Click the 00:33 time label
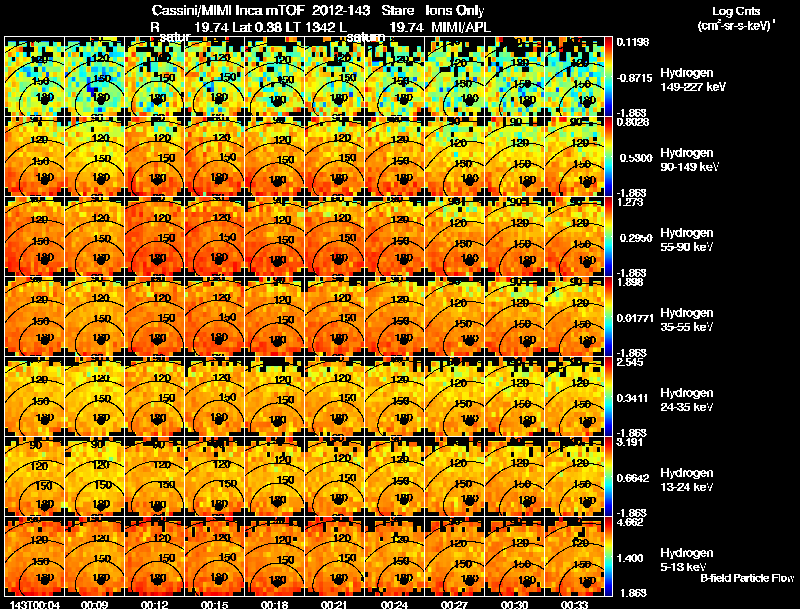 click(574, 604)
